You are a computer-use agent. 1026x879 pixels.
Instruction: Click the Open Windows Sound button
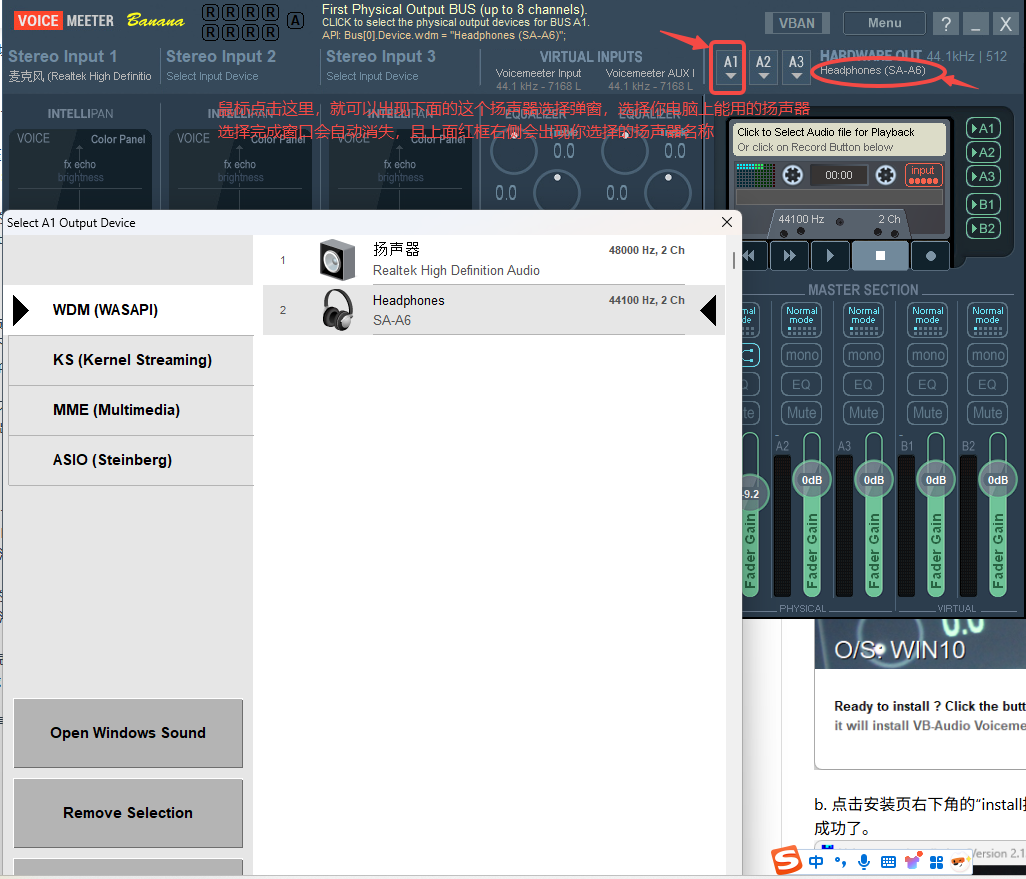click(128, 733)
